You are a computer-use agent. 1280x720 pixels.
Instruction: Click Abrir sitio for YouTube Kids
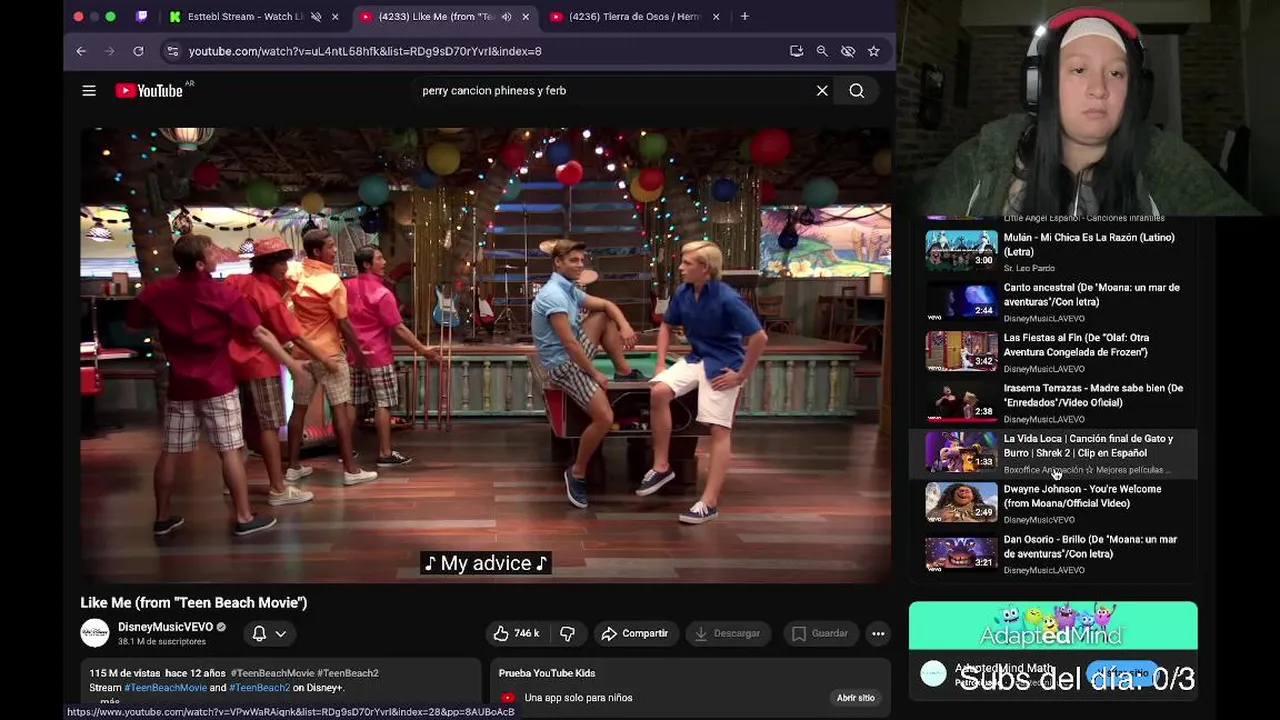855,698
